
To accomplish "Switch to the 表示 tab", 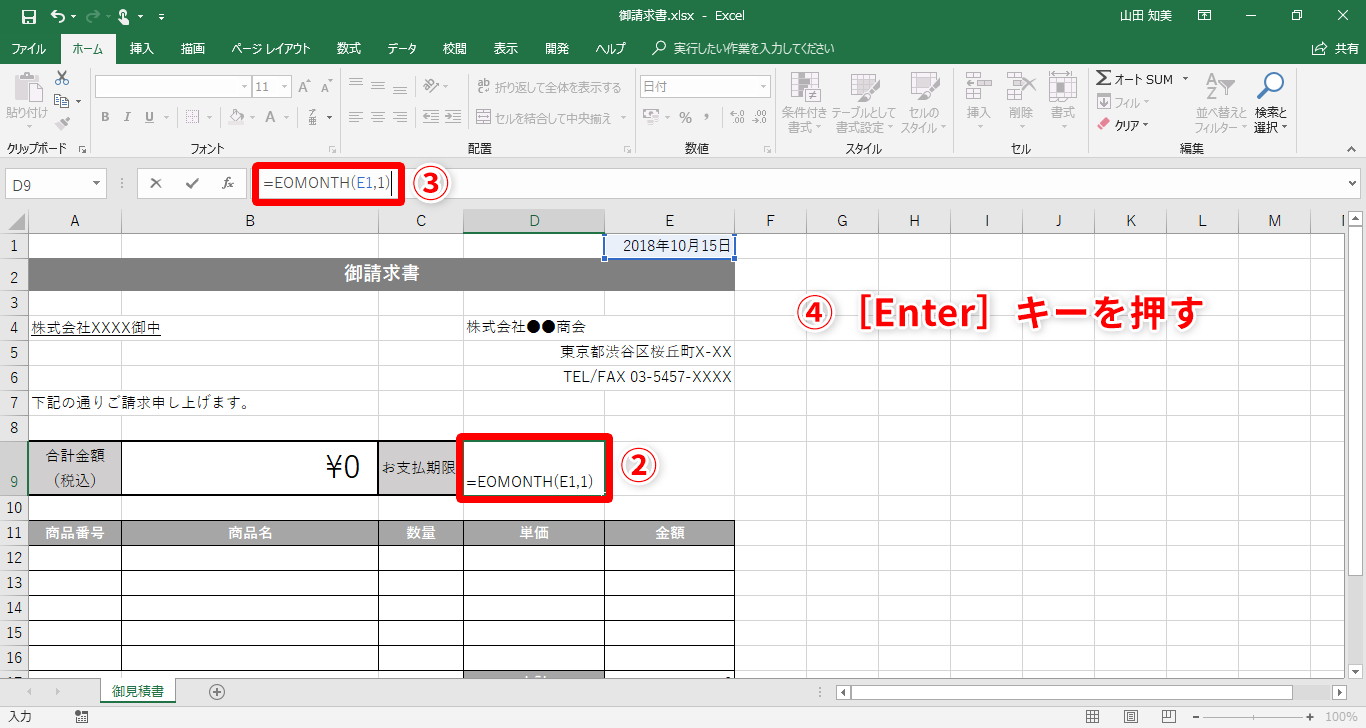I will coord(506,48).
